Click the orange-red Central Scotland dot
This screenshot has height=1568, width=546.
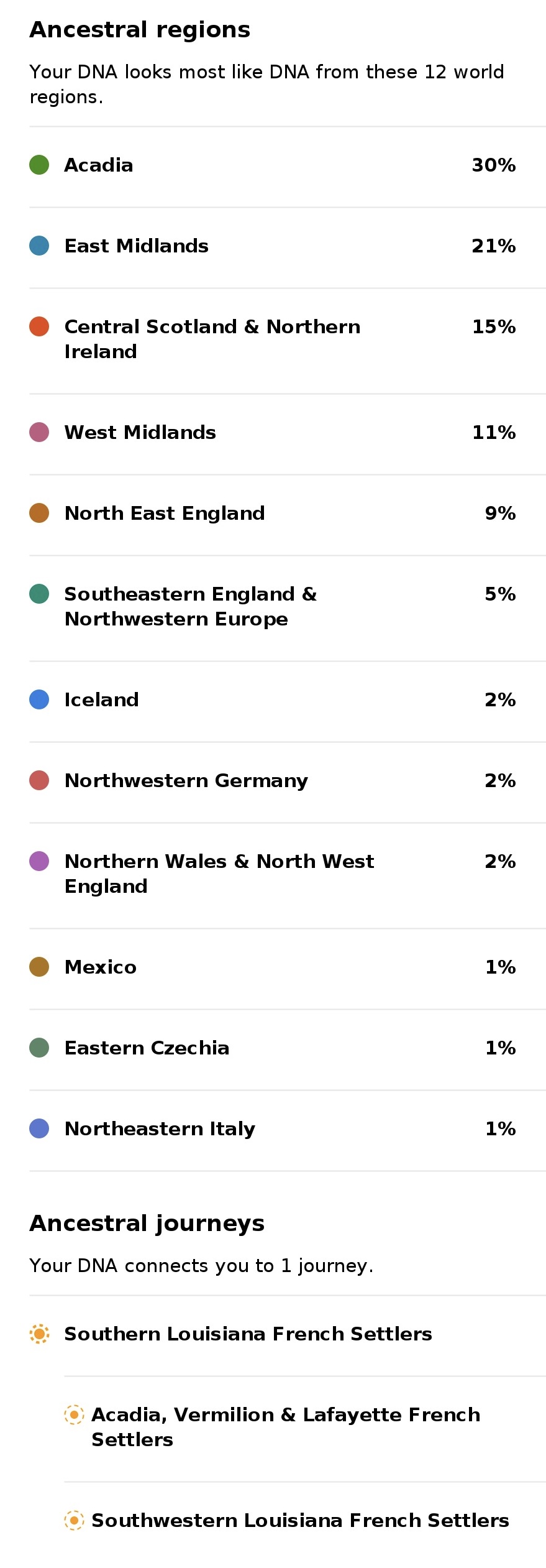point(39,326)
